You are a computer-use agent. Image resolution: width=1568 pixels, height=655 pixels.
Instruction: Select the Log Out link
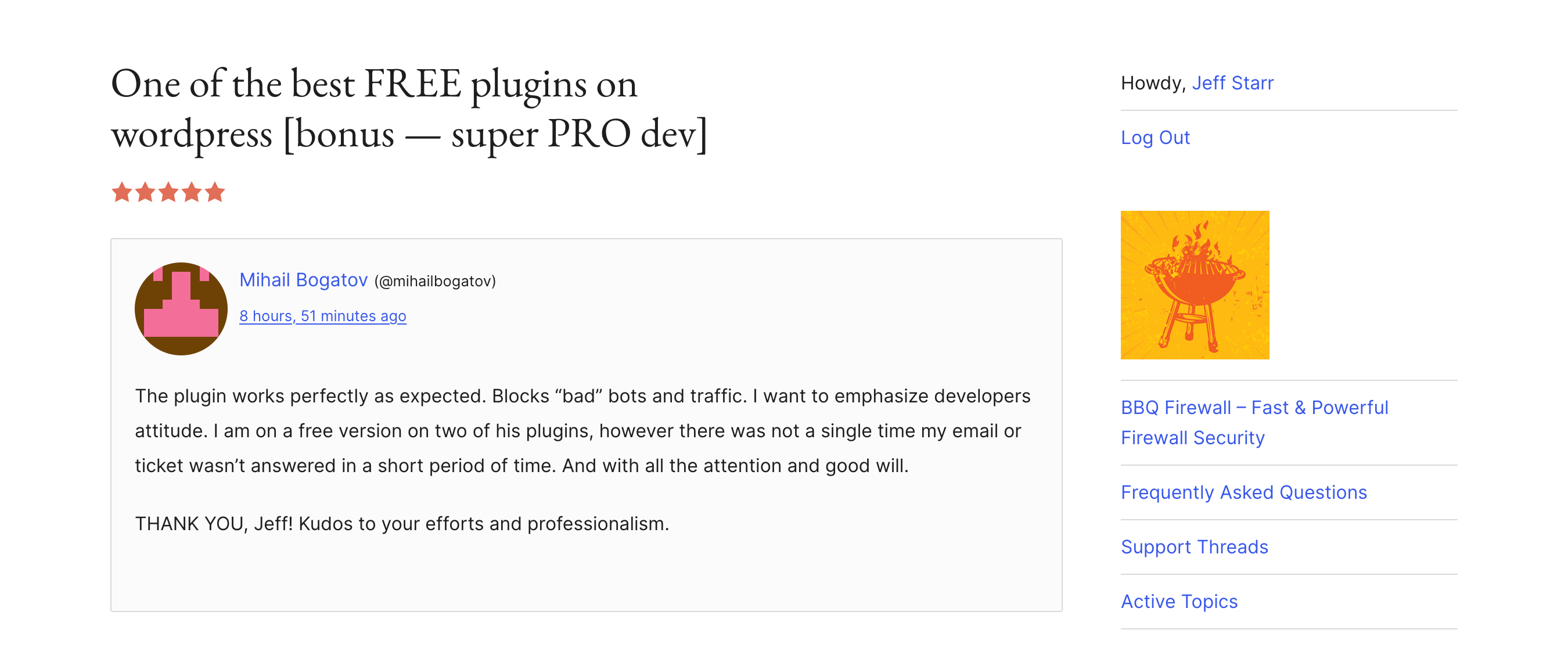tap(1155, 138)
